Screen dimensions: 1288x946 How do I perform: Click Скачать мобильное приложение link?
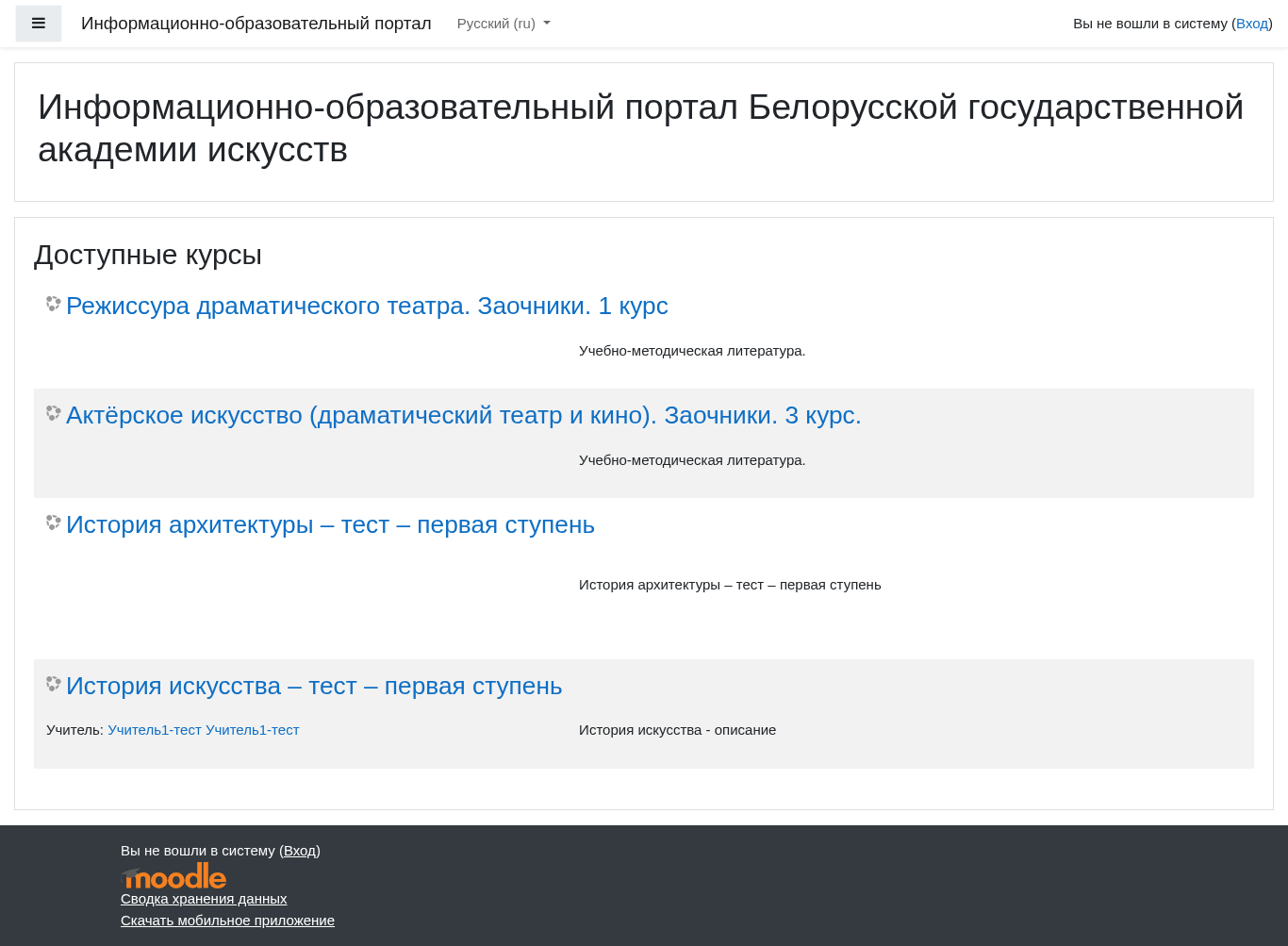(x=227, y=921)
